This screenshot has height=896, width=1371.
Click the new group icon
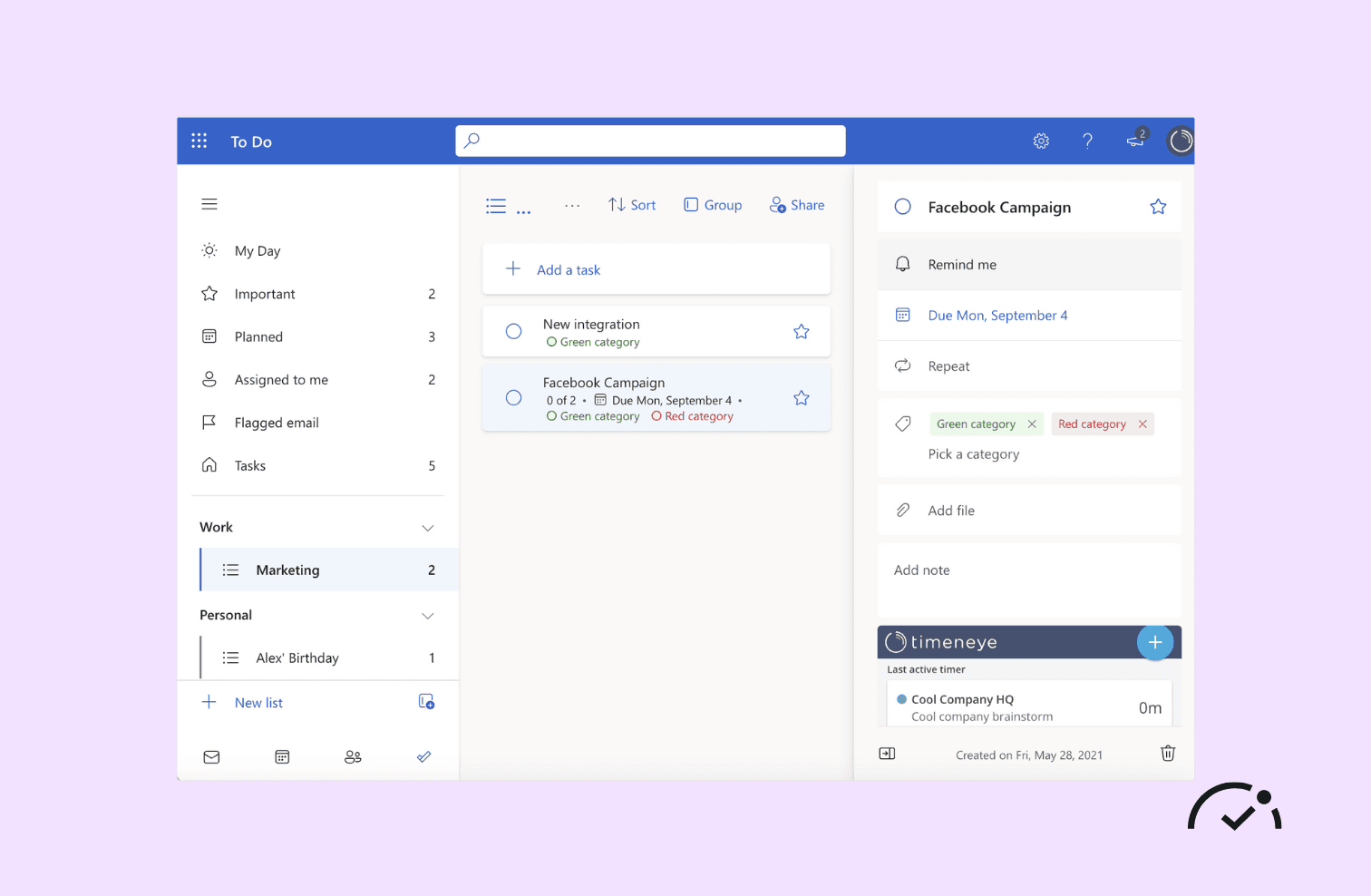pyautogui.click(x=426, y=702)
